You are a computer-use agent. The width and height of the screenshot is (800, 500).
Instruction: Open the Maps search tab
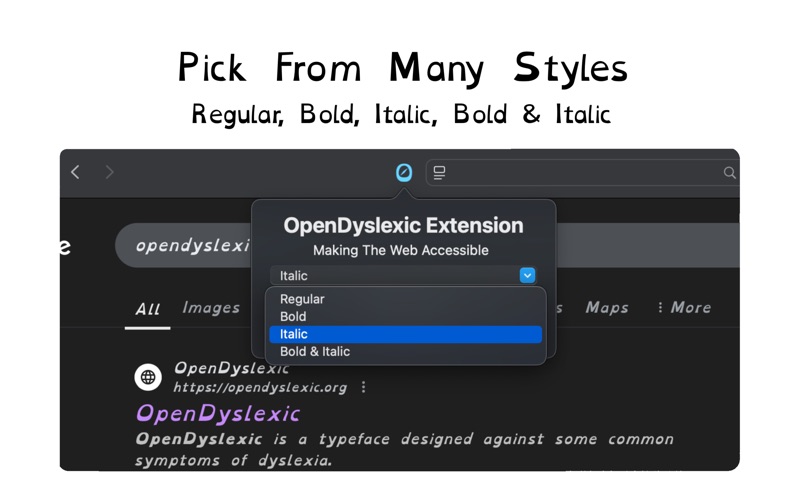pos(607,308)
